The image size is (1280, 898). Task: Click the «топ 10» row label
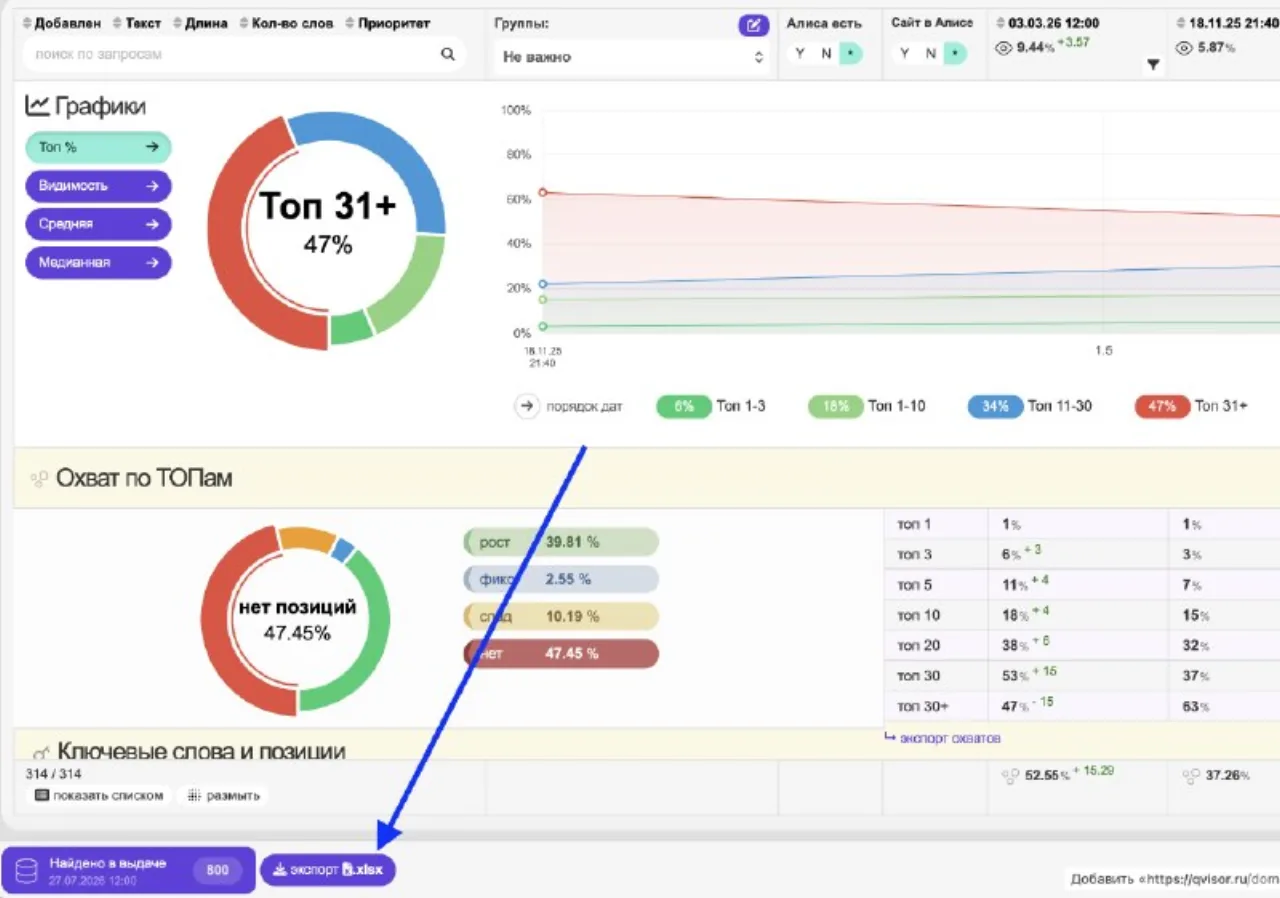pyautogui.click(x=918, y=616)
